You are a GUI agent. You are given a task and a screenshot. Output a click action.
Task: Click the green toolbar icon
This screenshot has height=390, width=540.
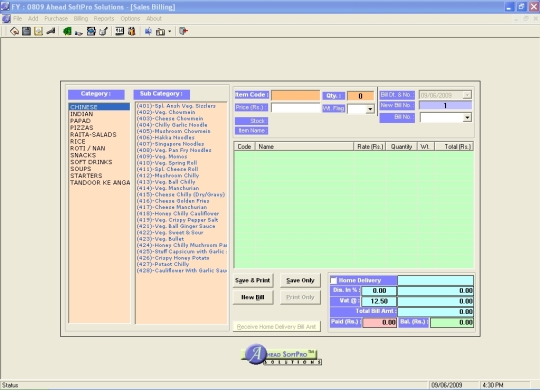pyautogui.click(x=67, y=31)
